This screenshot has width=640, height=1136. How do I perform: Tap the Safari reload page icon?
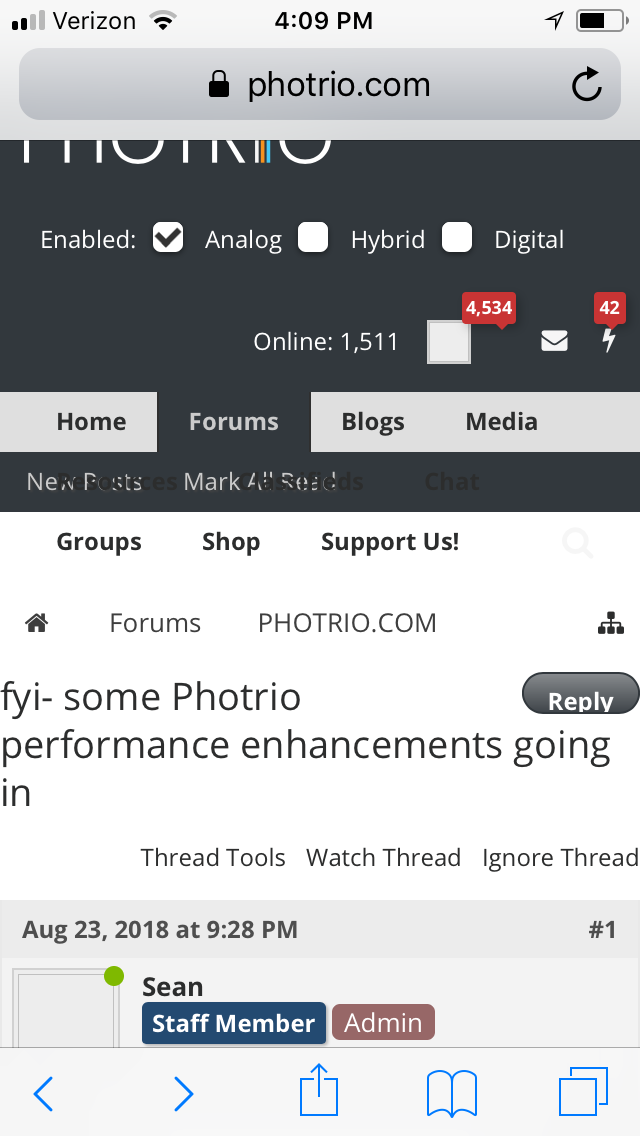click(586, 84)
